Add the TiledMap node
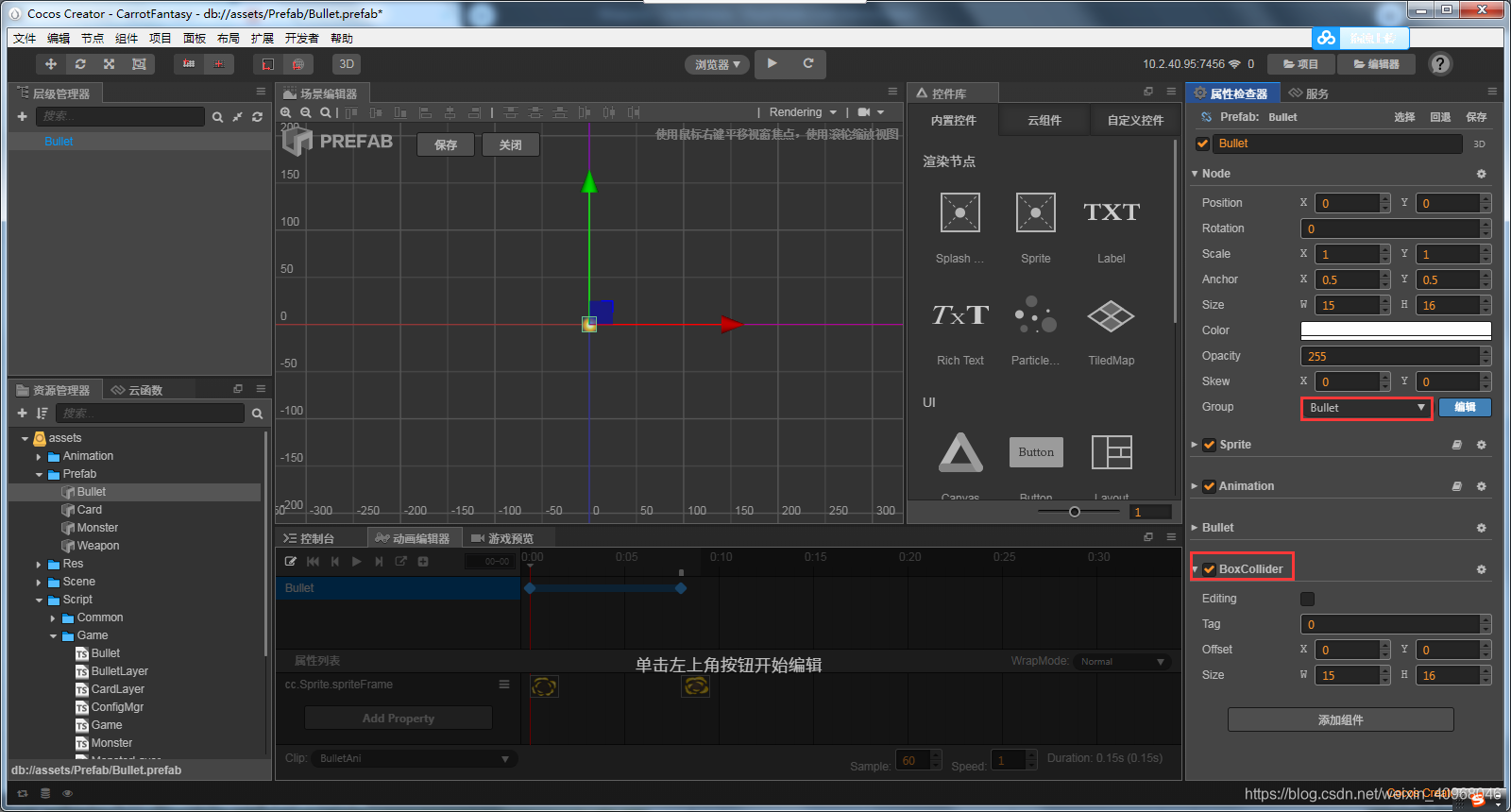Image resolution: width=1511 pixels, height=812 pixels. pos(1112,330)
